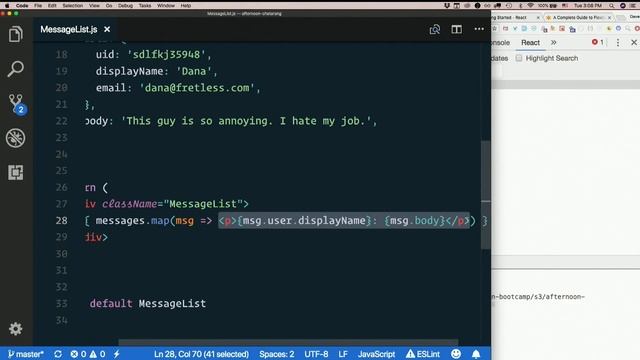Screen dimensions: 640x360
Task: Open the editor More Actions ellipsis
Action: [x=479, y=29]
